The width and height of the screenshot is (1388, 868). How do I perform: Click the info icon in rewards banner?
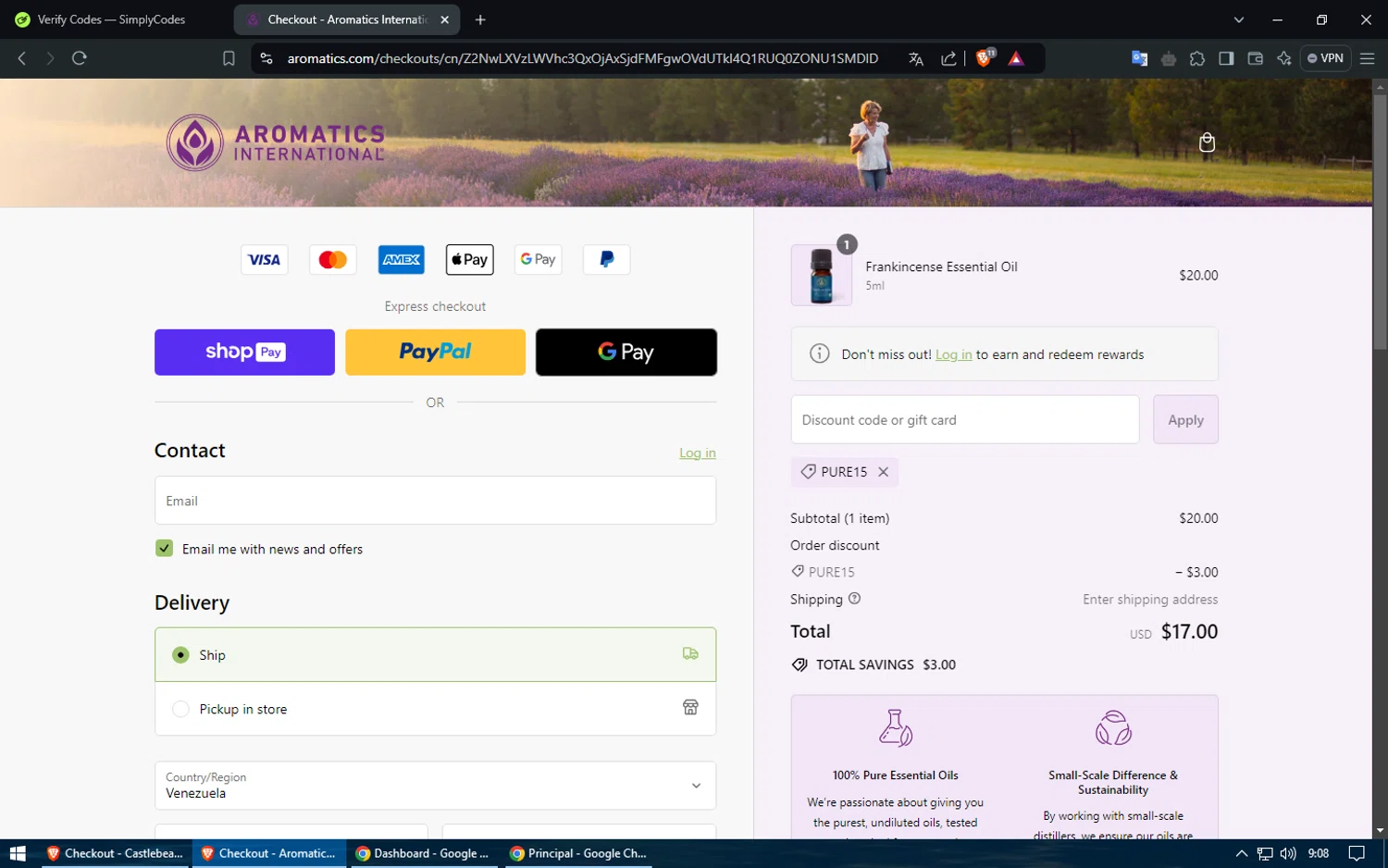(x=819, y=353)
